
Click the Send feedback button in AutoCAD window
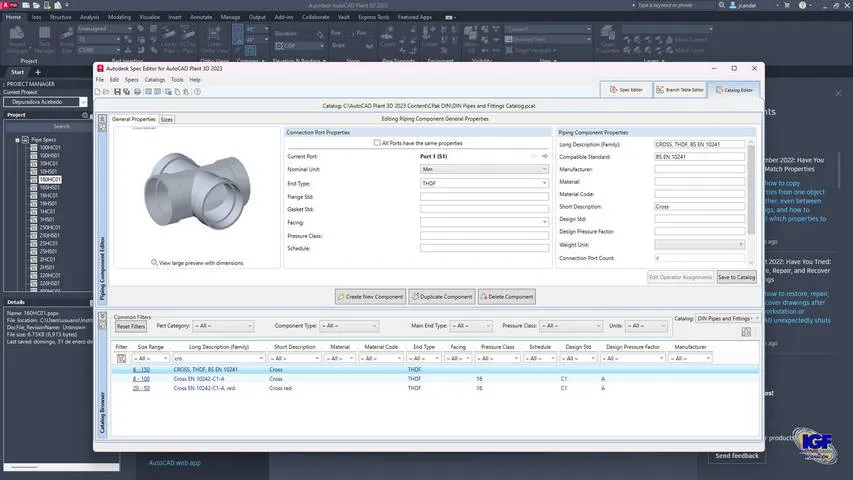(x=737, y=456)
